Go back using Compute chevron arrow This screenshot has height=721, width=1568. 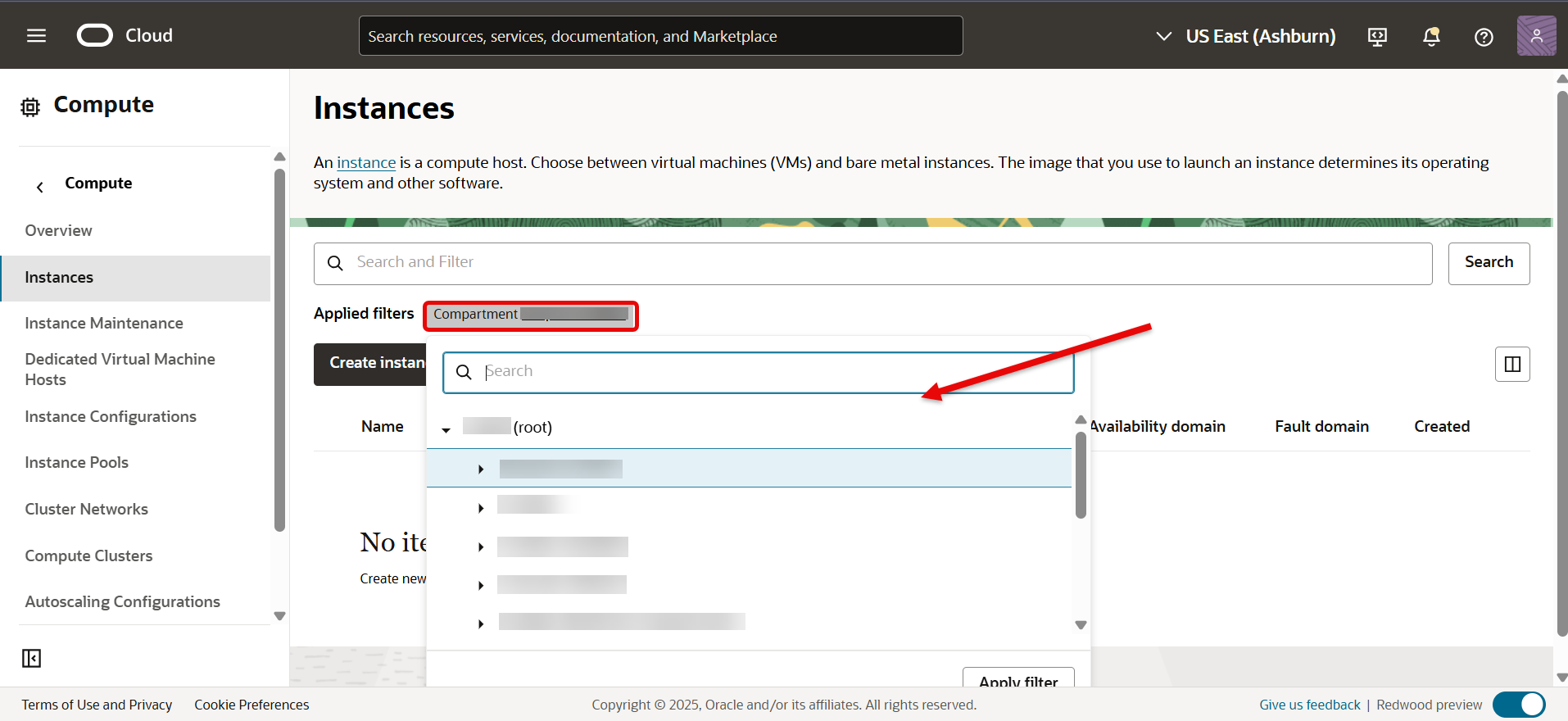pos(40,187)
